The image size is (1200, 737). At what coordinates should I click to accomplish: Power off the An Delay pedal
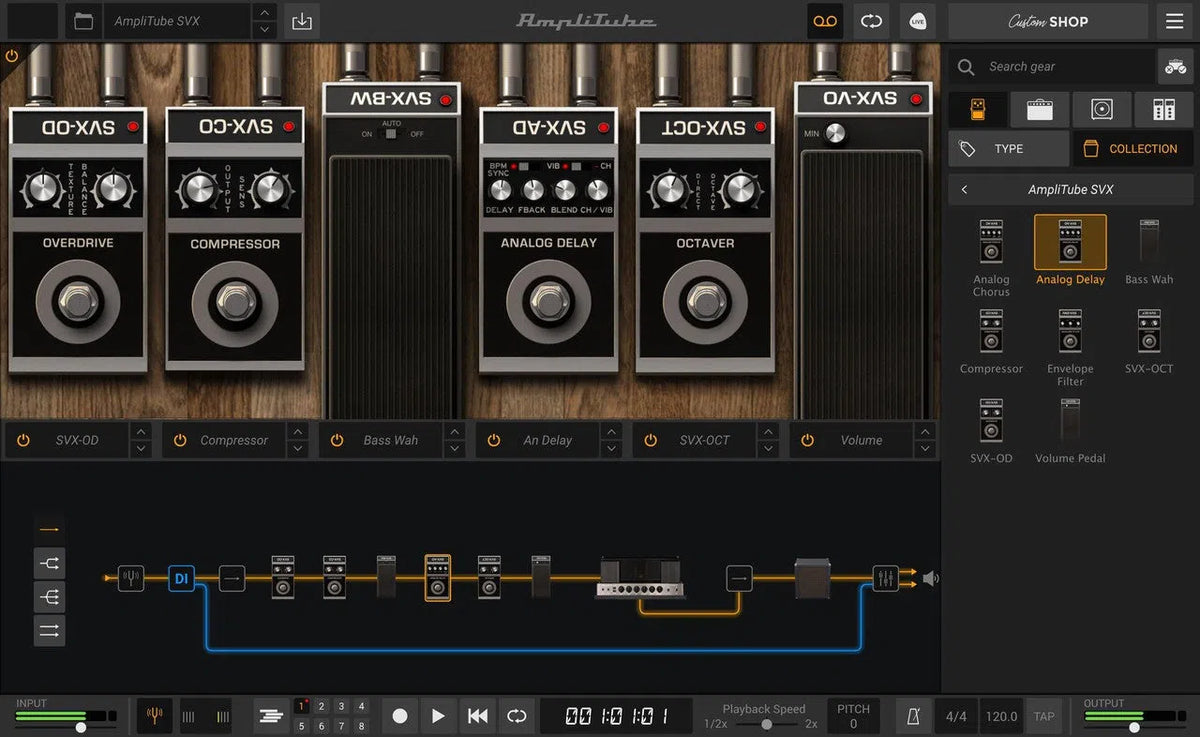(492, 440)
